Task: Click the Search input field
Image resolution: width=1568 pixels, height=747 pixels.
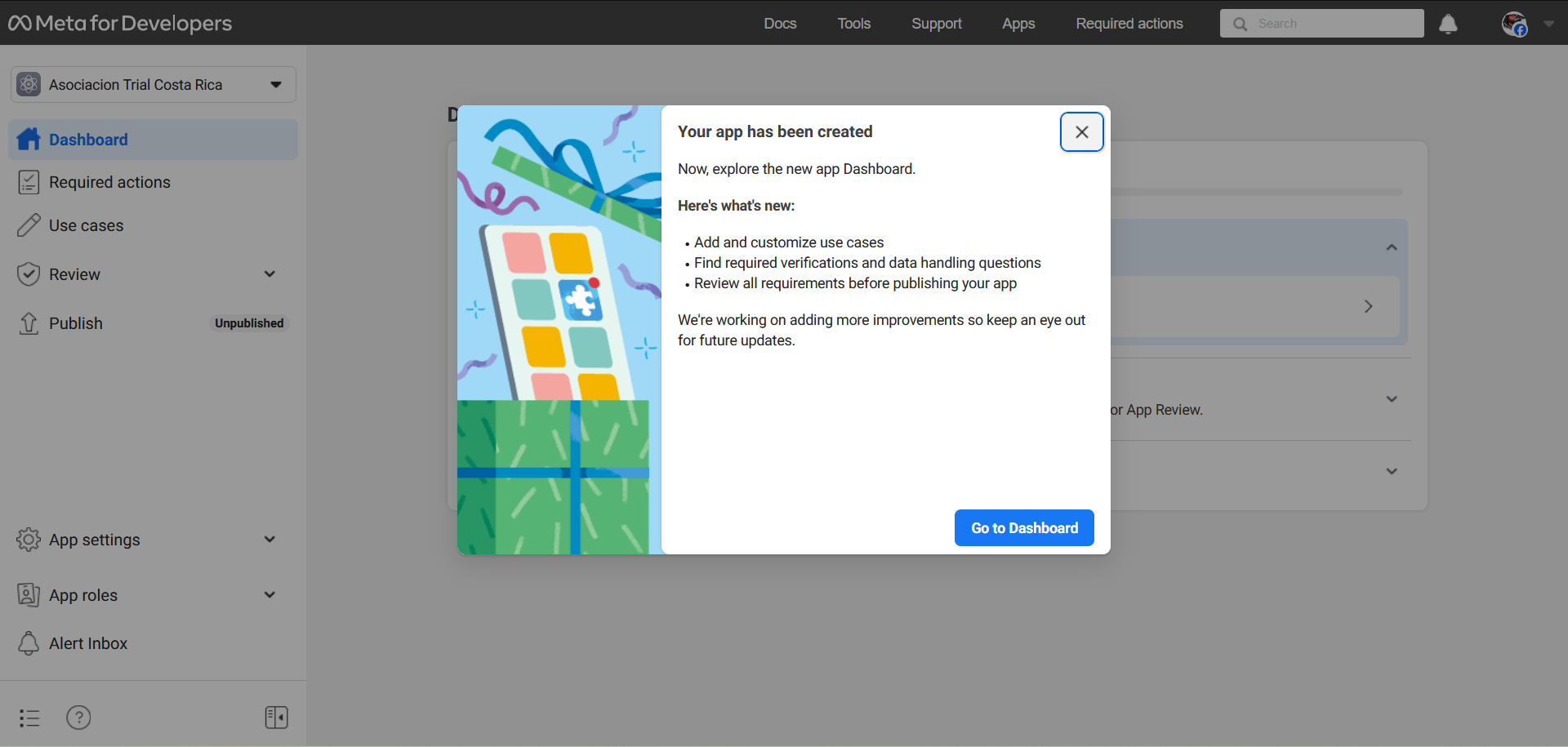Action: [1321, 24]
